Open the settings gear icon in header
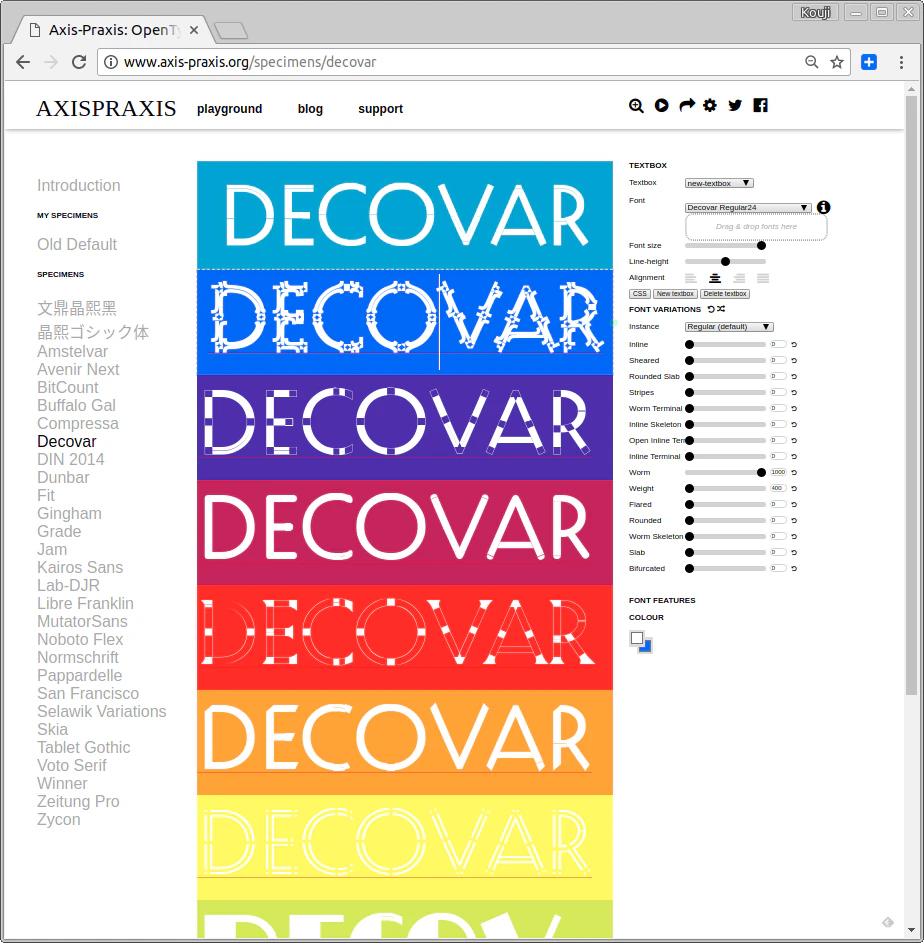 710,106
